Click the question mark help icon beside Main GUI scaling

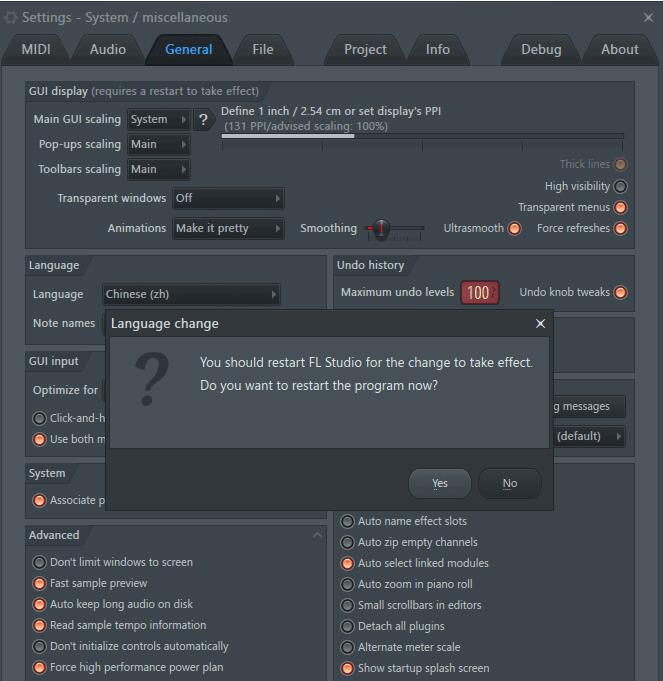(203, 119)
